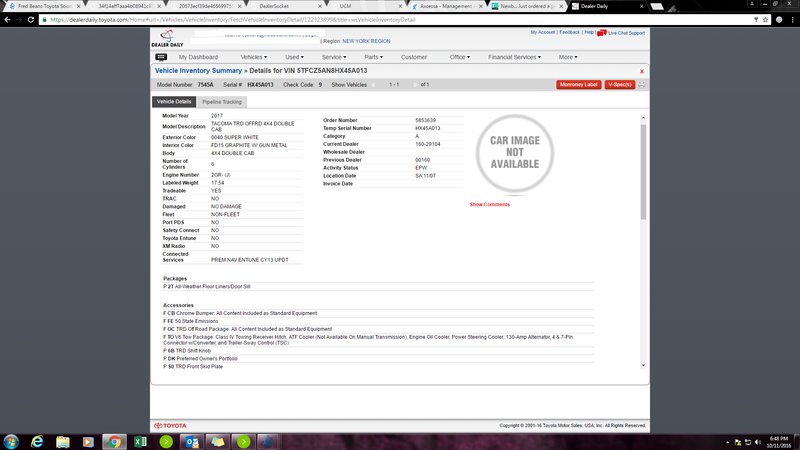This screenshot has height=450, width=800.
Task: Switch to Chrome in taskbar
Action: pos(114,442)
